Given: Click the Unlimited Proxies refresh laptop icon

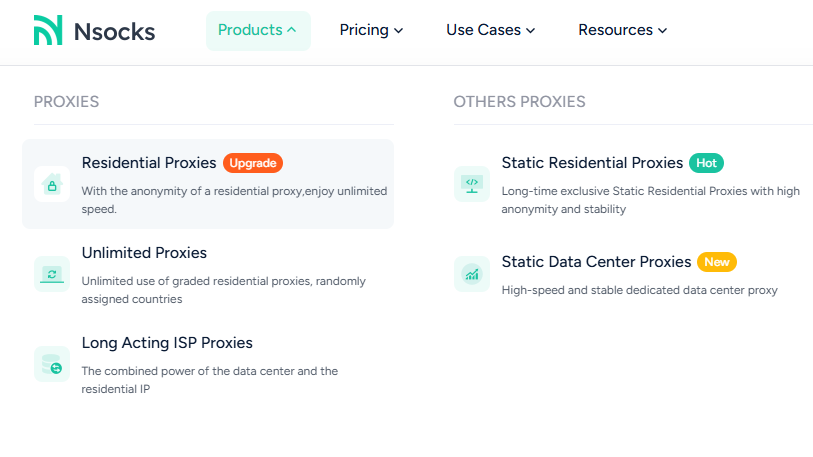Looking at the screenshot, I should pos(52,273).
